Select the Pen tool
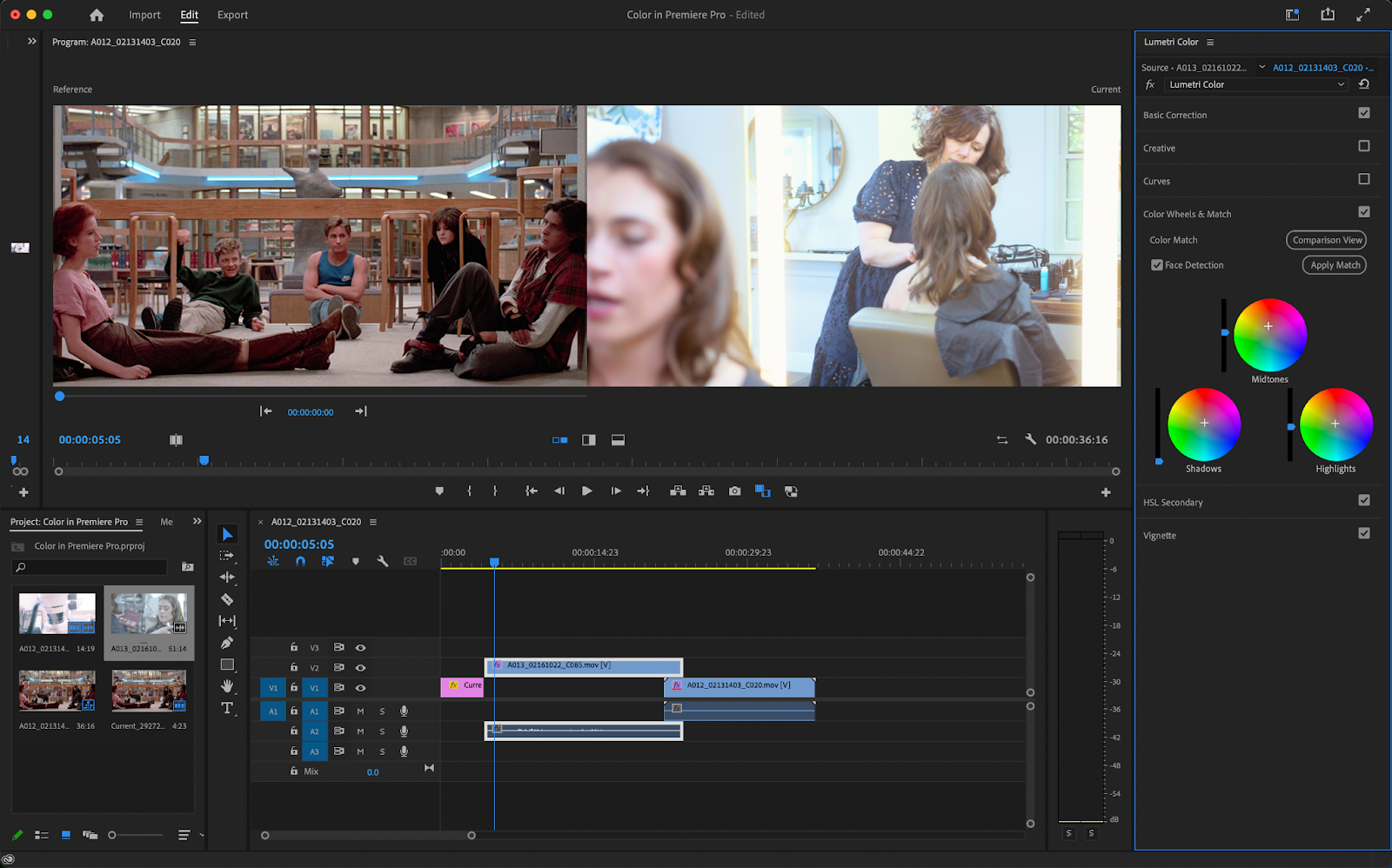The width and height of the screenshot is (1392, 868). pyautogui.click(x=227, y=643)
